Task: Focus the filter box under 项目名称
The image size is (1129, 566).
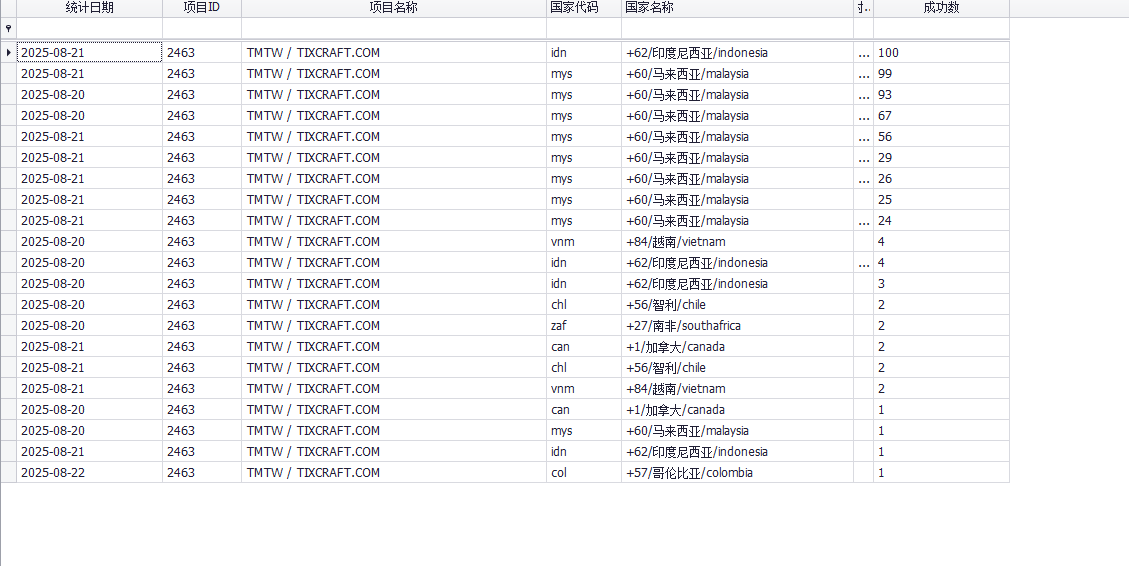Action: [394, 28]
